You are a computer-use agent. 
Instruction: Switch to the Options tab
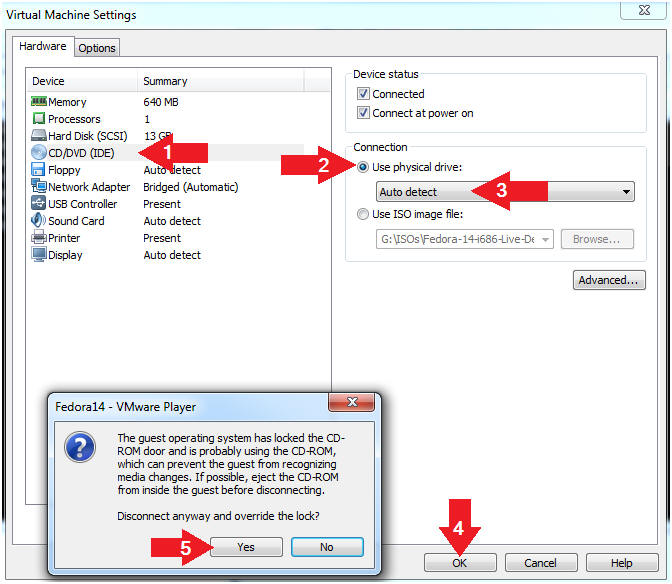point(97,48)
